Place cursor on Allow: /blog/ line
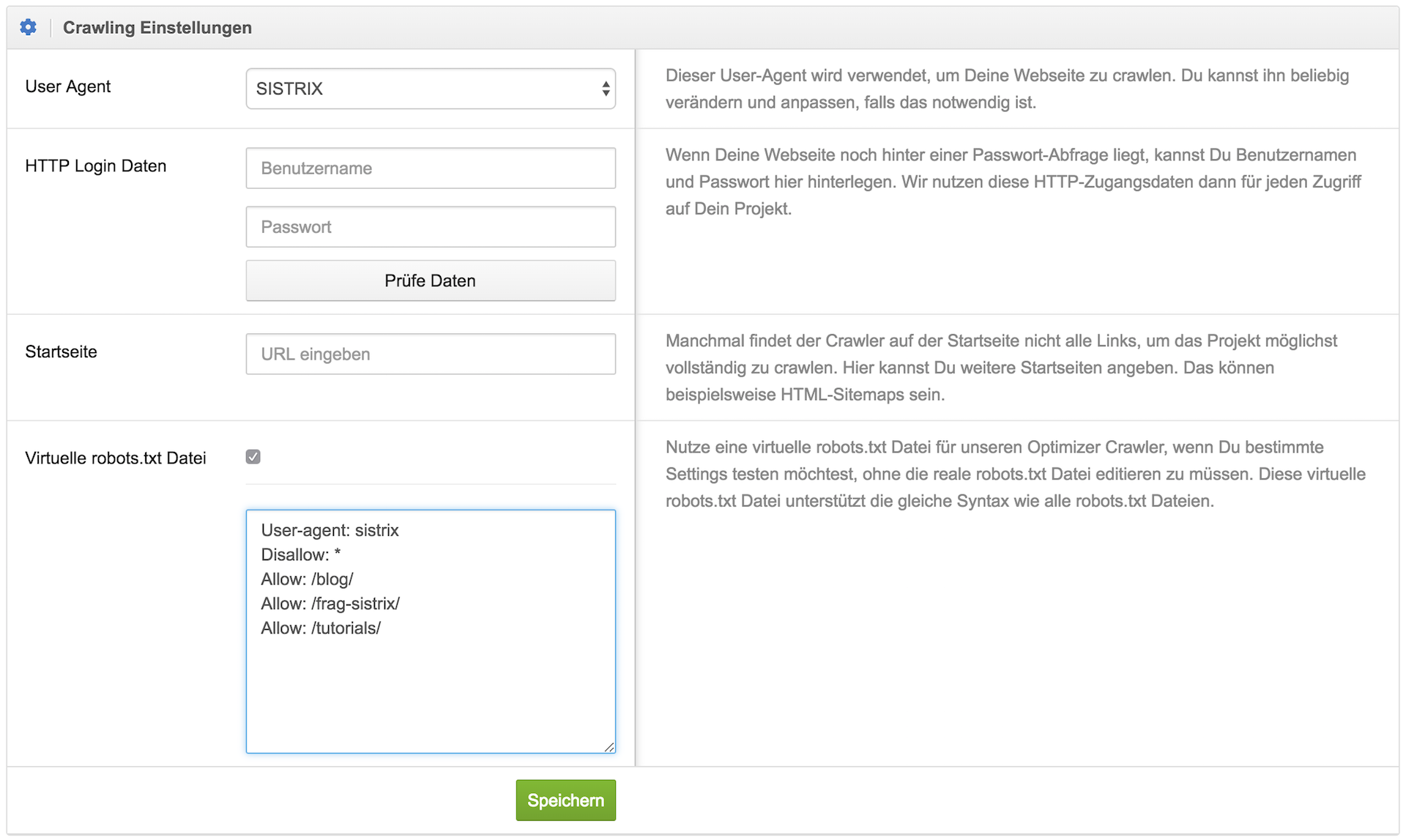Viewport: 1406px width, 840px height. tap(307, 579)
